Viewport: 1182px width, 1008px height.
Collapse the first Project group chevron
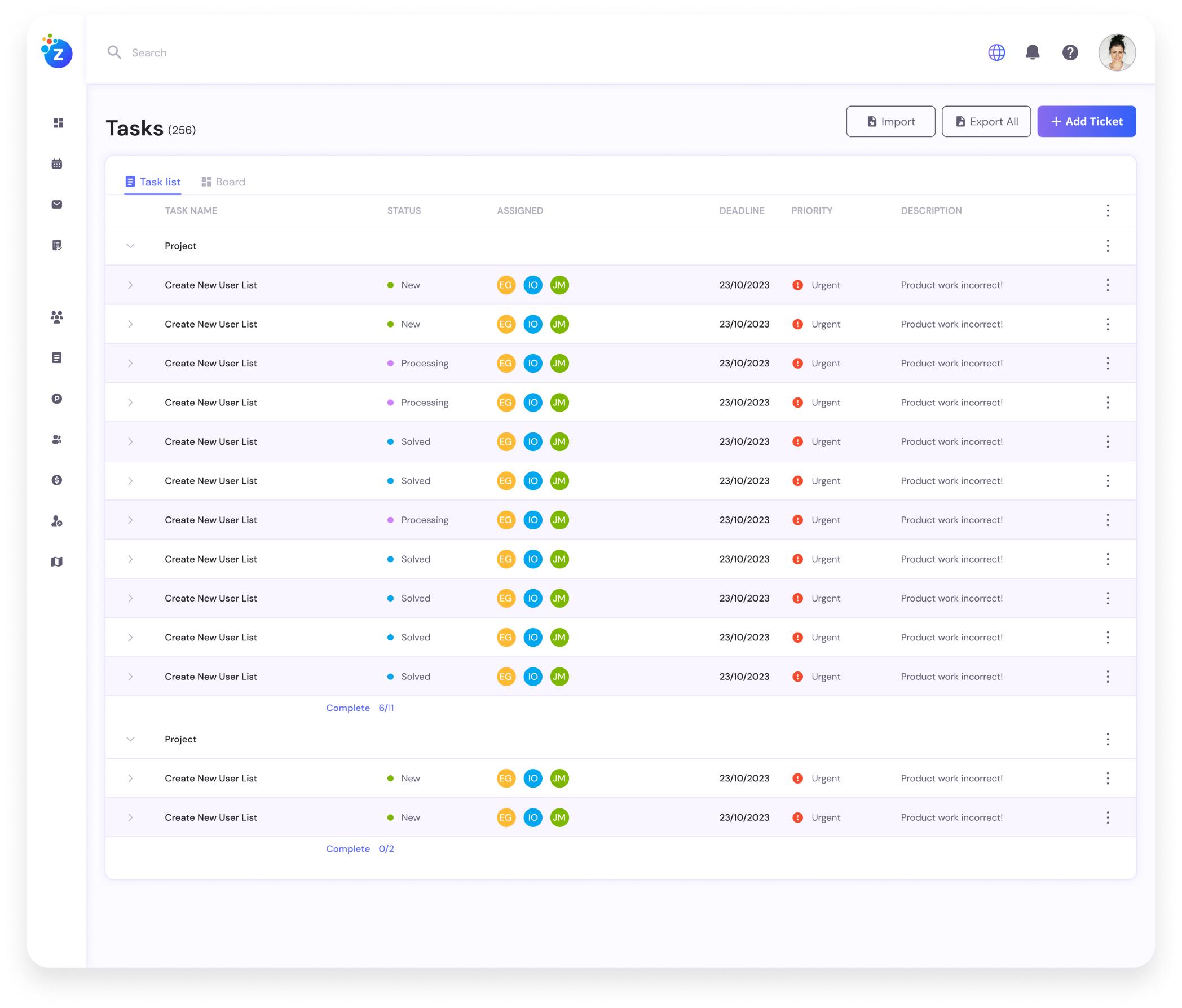point(130,246)
